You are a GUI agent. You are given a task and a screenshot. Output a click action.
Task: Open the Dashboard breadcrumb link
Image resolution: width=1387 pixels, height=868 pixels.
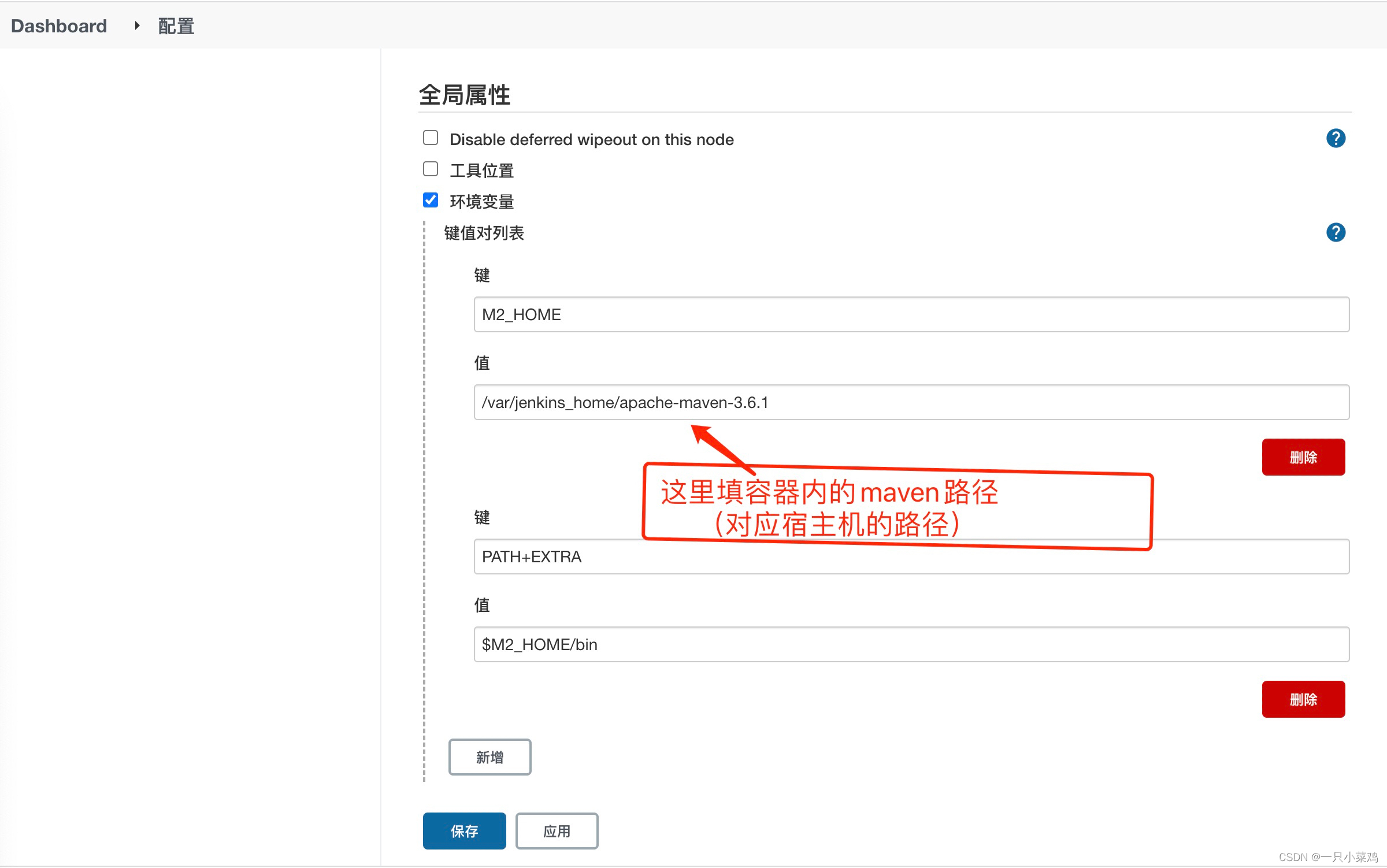[59, 26]
